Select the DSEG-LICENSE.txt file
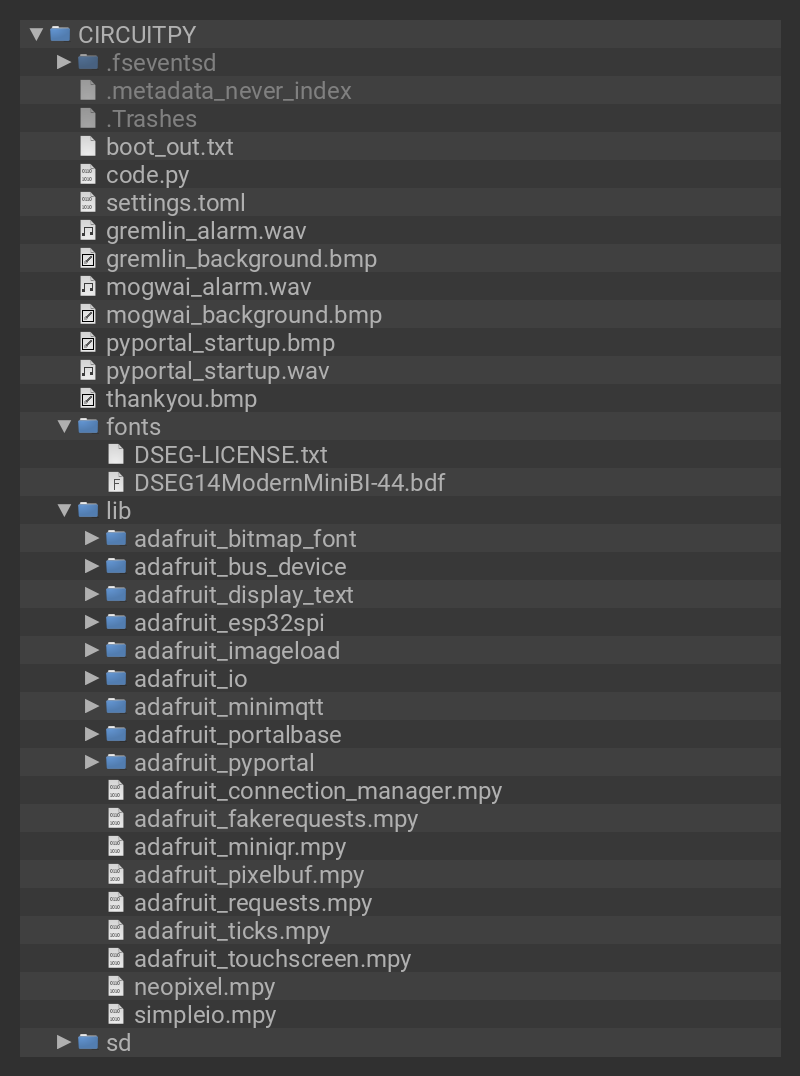800x1076 pixels. (x=230, y=455)
